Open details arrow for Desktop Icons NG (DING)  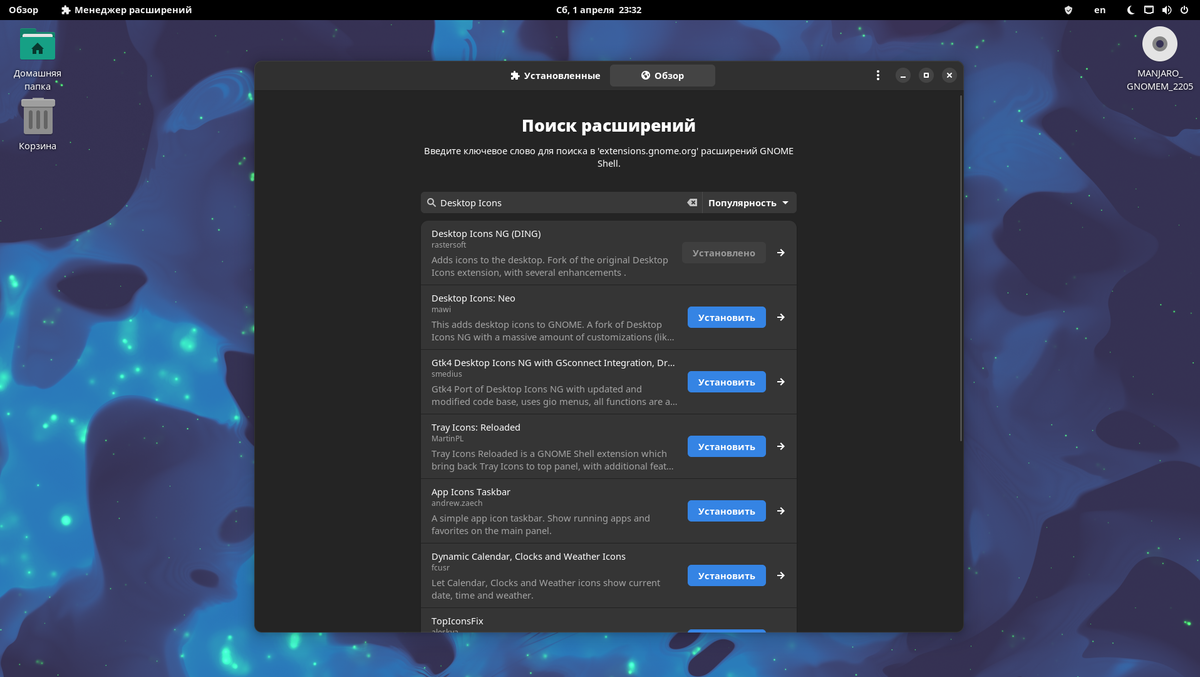click(x=781, y=253)
